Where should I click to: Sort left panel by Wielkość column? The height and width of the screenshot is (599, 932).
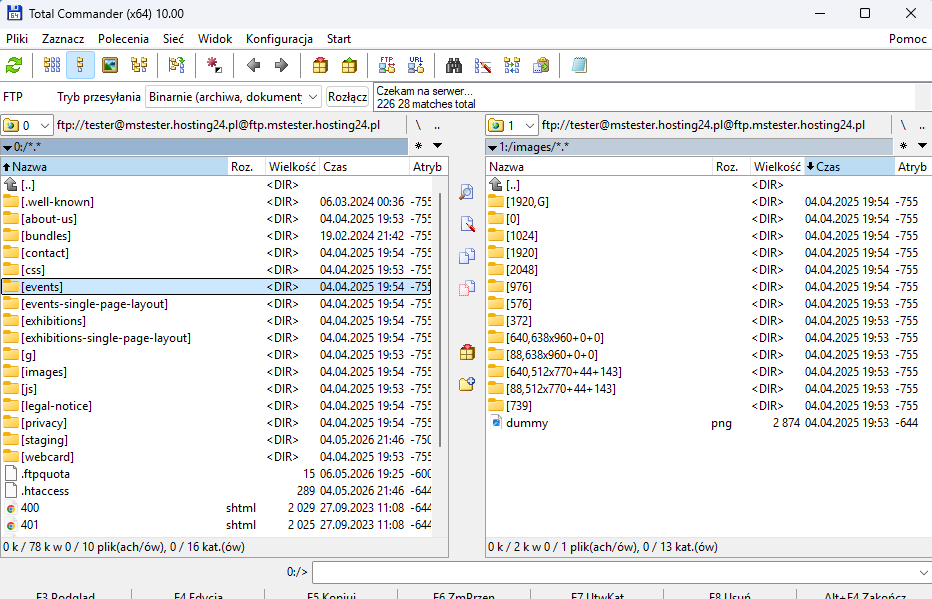[292, 167]
